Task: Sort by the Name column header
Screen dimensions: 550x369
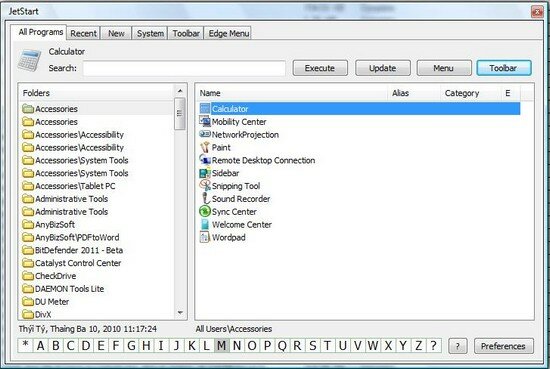Action: [292, 93]
